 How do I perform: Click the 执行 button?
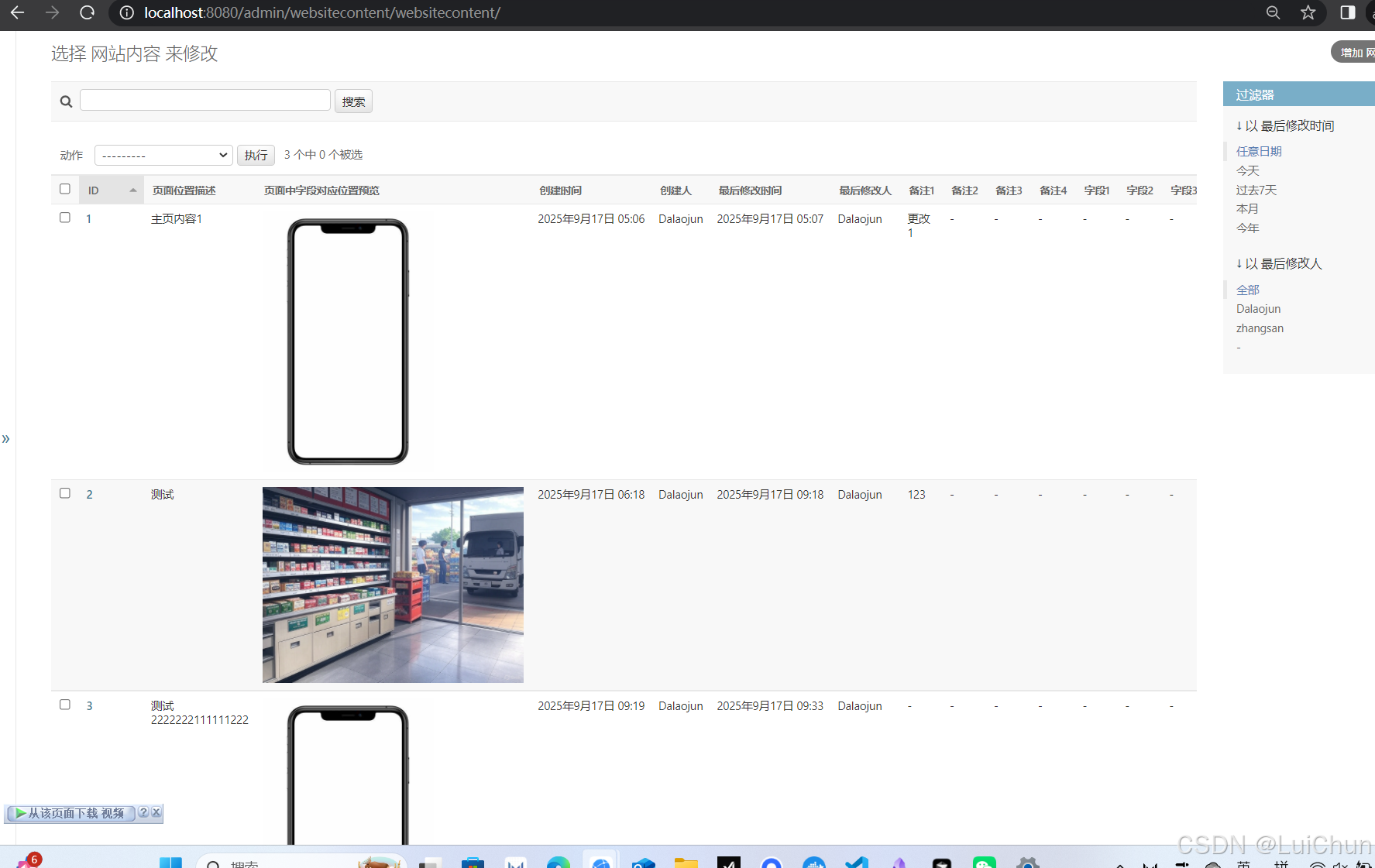pyautogui.click(x=256, y=155)
